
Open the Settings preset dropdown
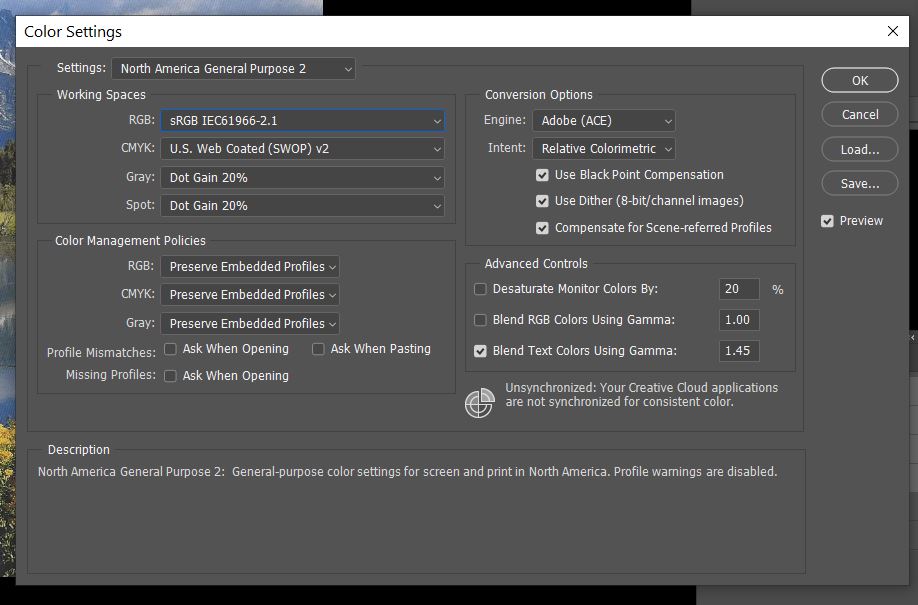(233, 69)
